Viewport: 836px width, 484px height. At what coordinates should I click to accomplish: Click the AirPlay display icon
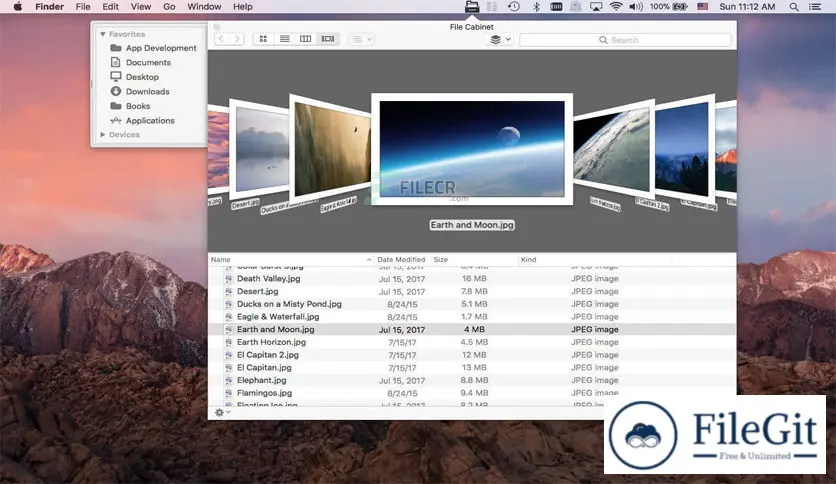(x=596, y=6)
